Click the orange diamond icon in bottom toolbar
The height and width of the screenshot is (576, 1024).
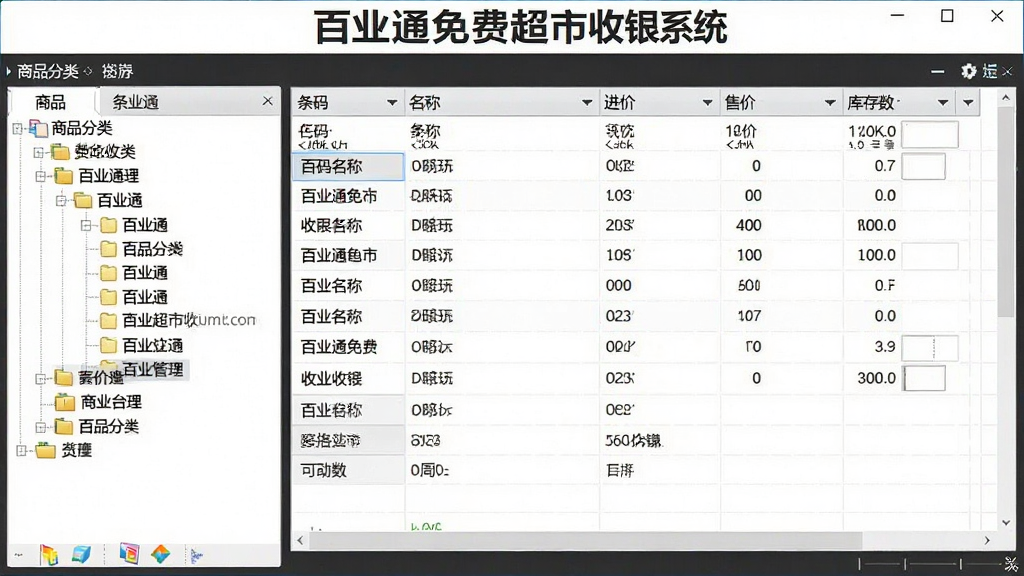tap(160, 554)
